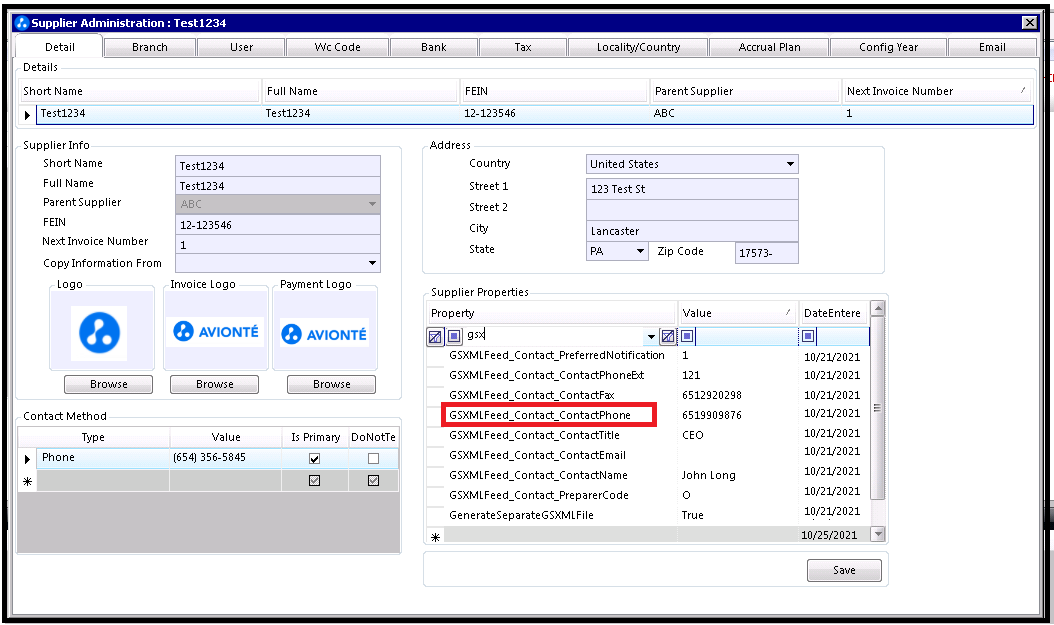This screenshot has height=625, width=1054.
Task: Open the Wc Code tab
Action: (337, 47)
